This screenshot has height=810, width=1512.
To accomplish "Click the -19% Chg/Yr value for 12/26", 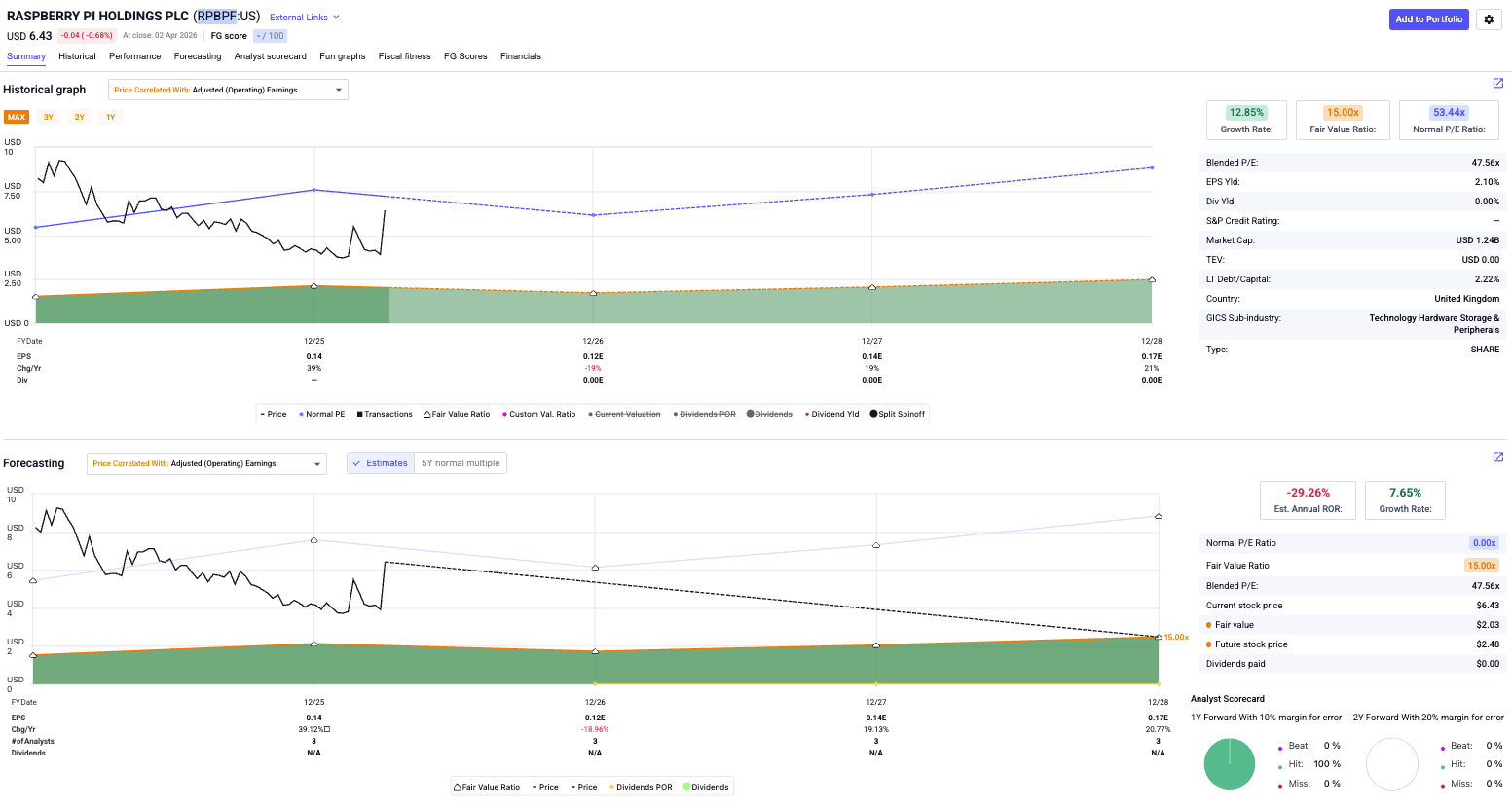I will point(593,368).
